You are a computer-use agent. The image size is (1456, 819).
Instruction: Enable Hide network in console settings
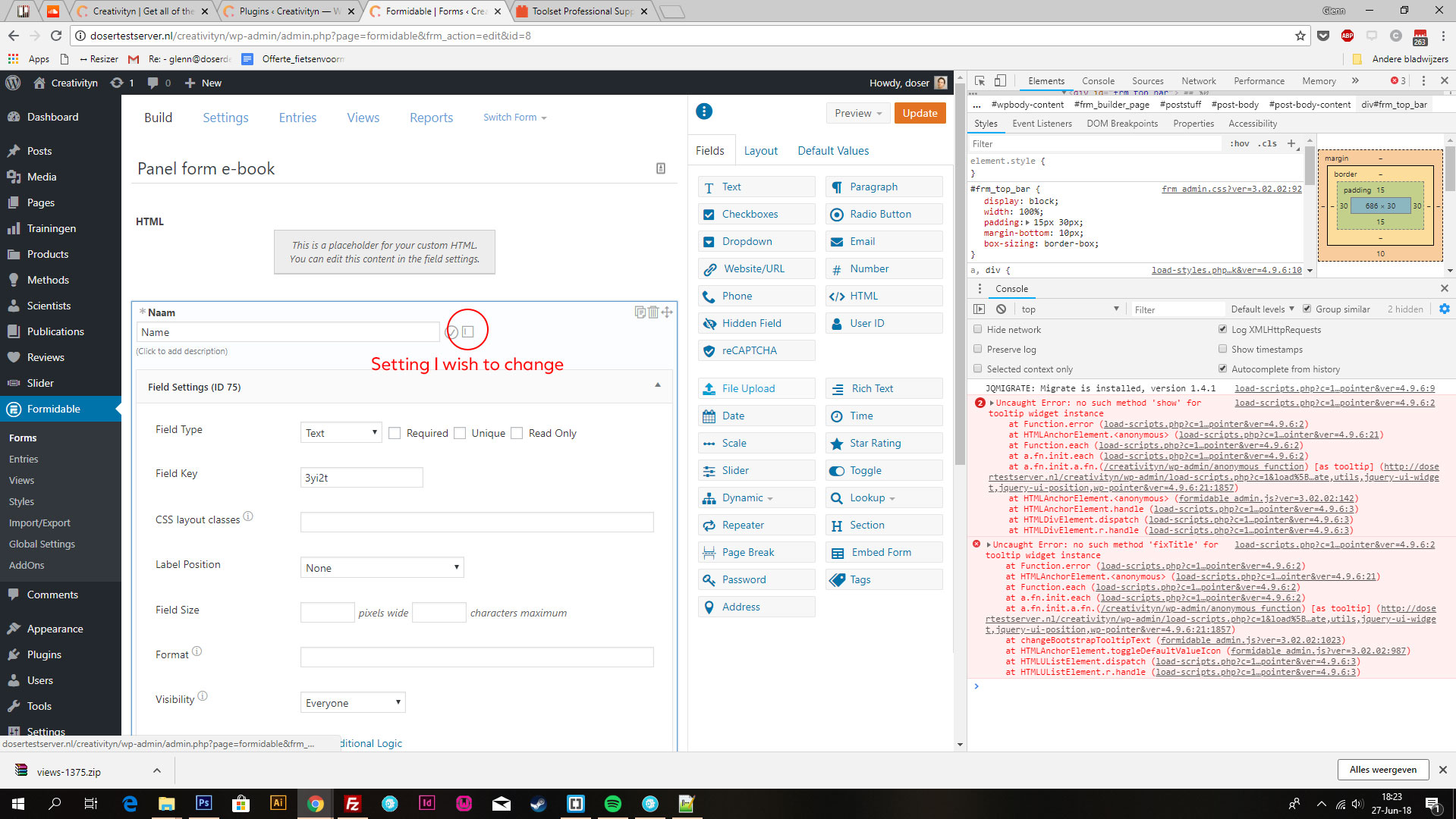coord(978,329)
